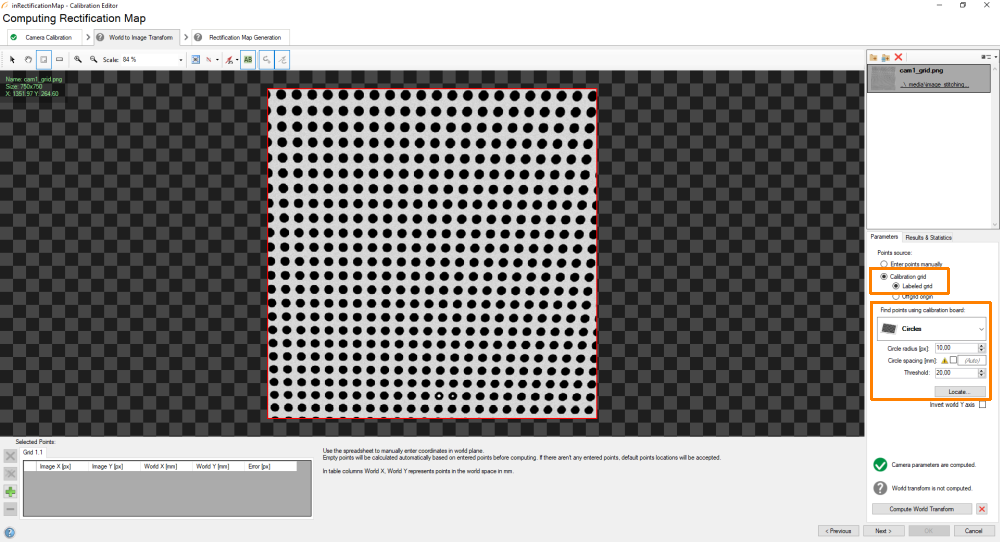This screenshot has width=1000, height=542.
Task: Open the Circles calibration board dropdown
Action: (x=931, y=328)
